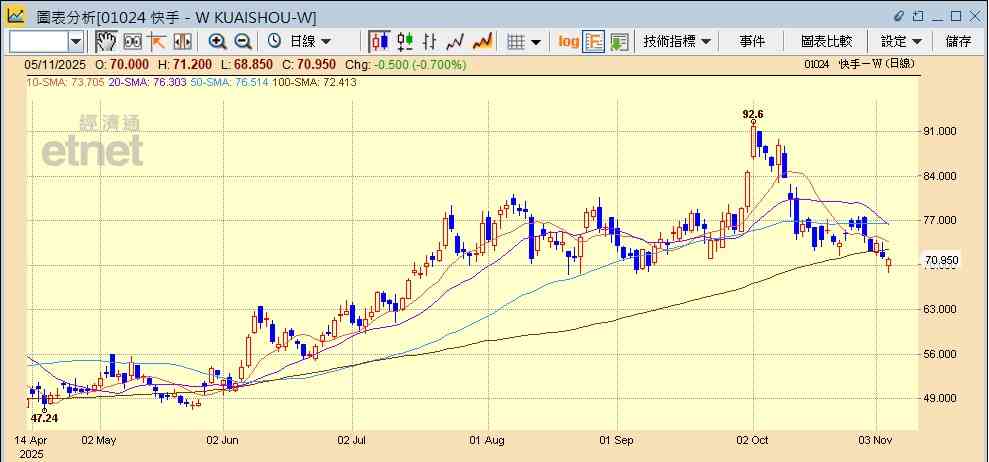The width and height of the screenshot is (989, 462).
Task: Zoom in on the chart
Action: 217,41
